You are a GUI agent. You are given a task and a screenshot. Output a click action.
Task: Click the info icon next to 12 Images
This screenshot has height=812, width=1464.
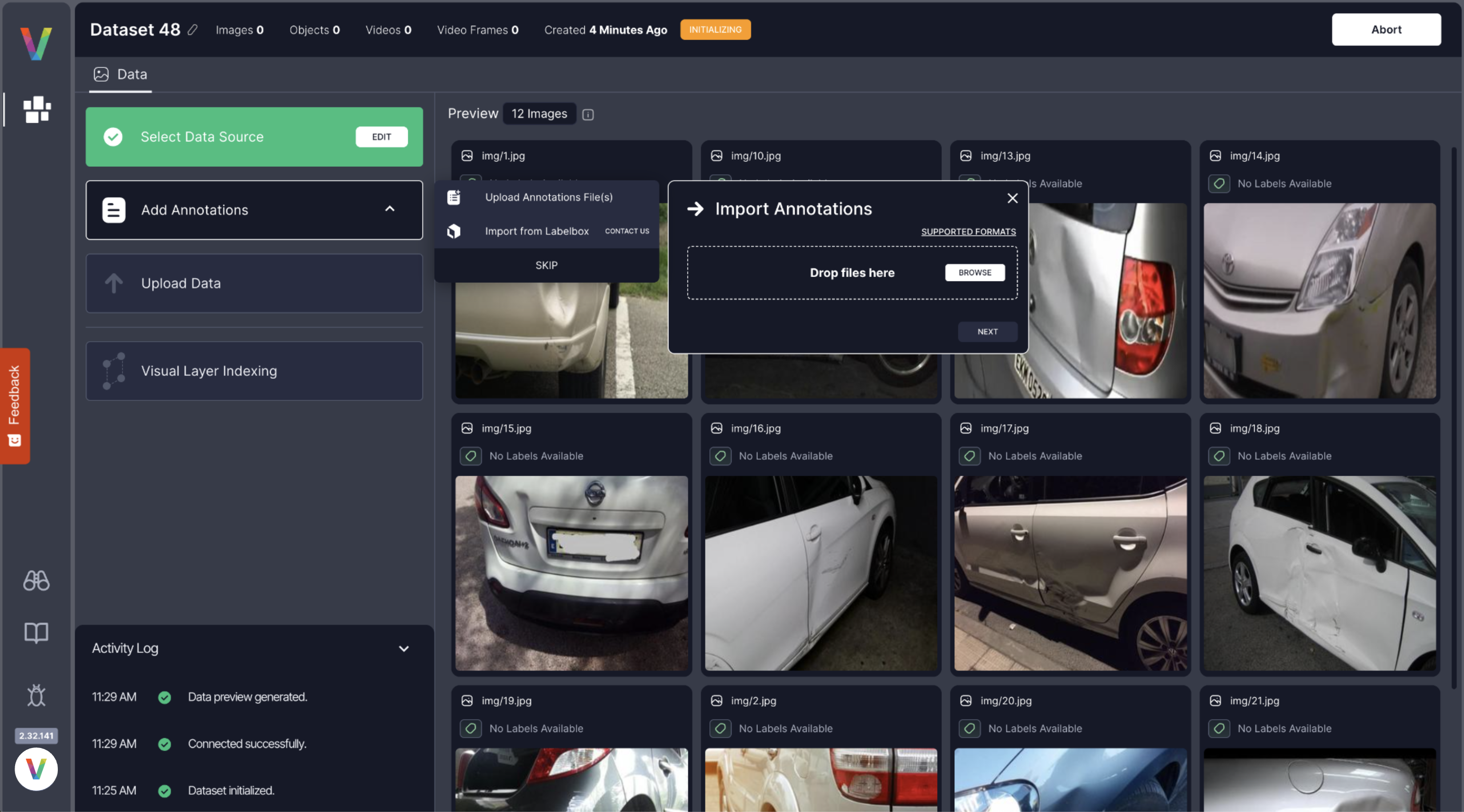tap(588, 114)
